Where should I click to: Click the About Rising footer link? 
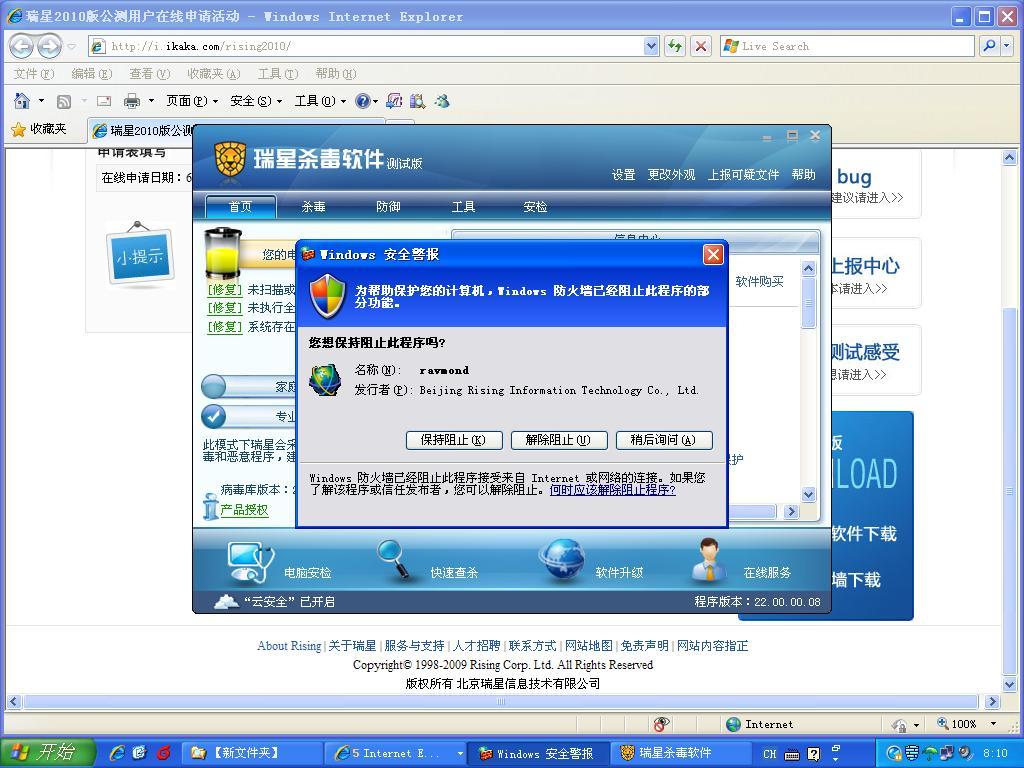coord(289,646)
